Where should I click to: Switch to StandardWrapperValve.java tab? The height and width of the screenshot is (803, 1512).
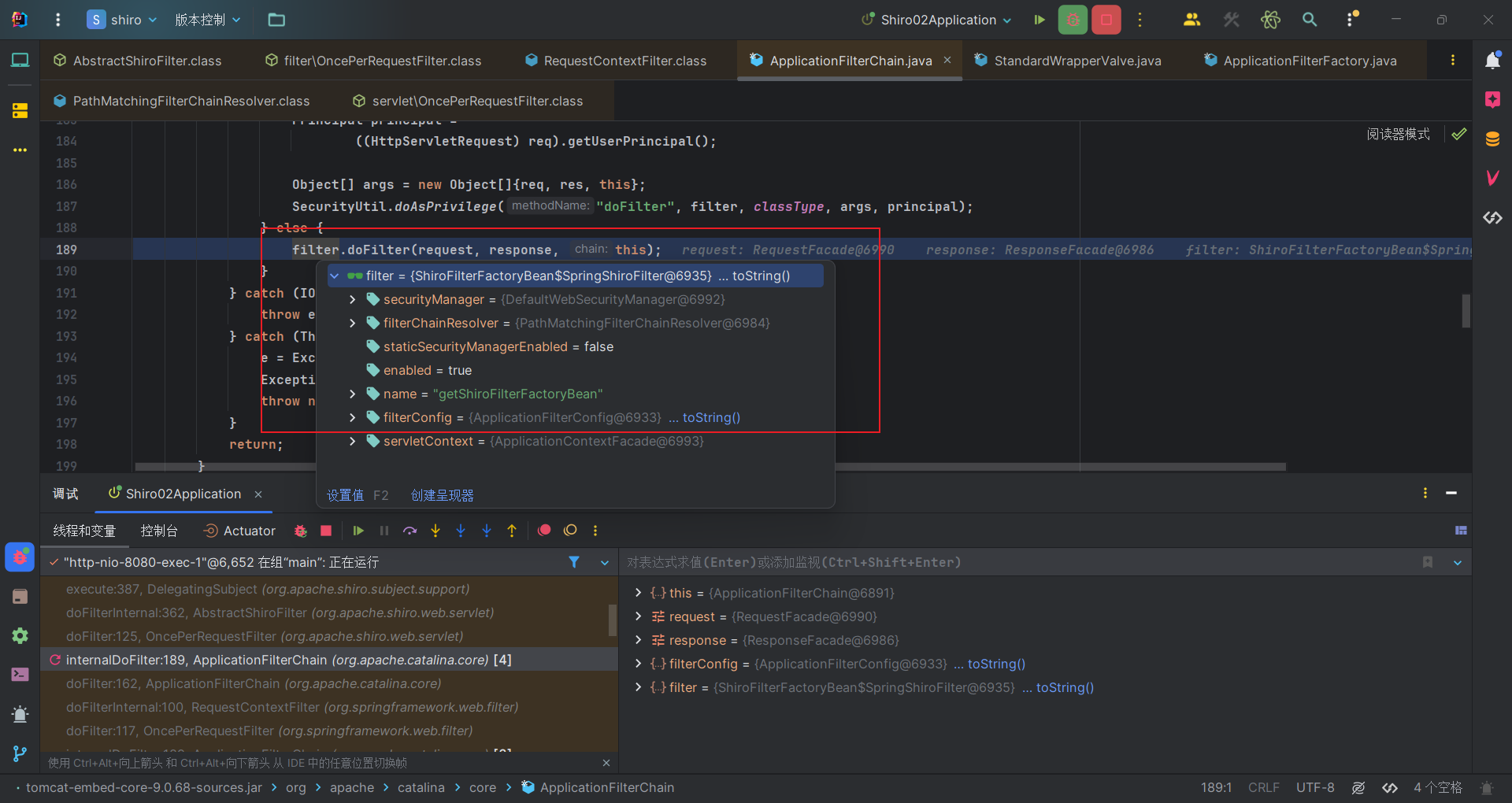(x=1067, y=61)
